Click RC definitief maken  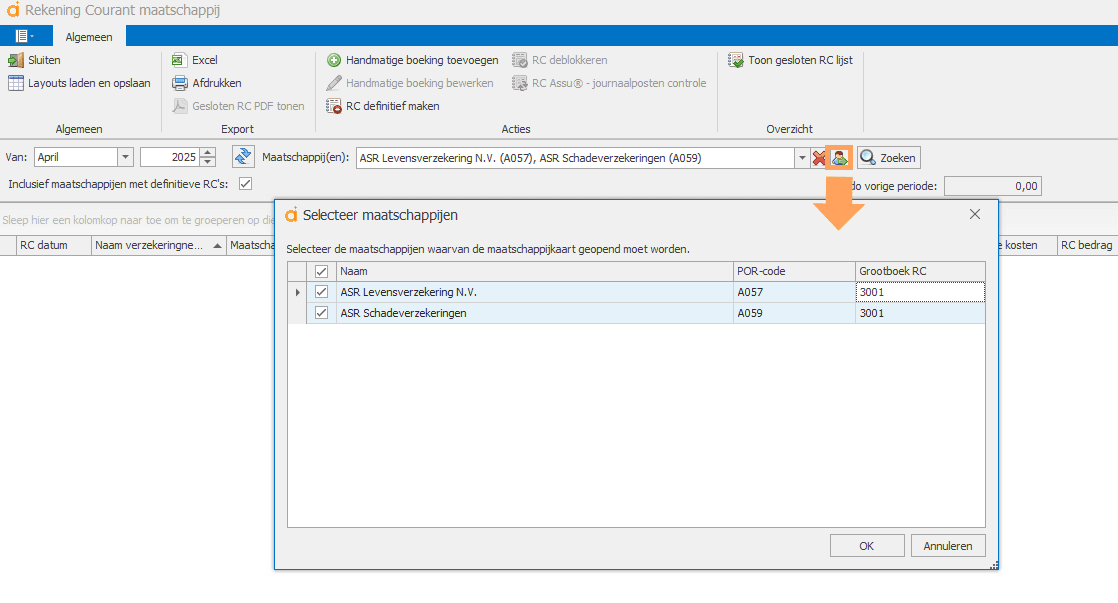click(382, 106)
